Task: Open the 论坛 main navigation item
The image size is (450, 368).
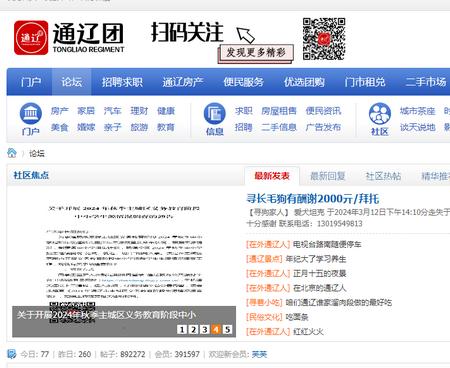Action: coord(71,82)
